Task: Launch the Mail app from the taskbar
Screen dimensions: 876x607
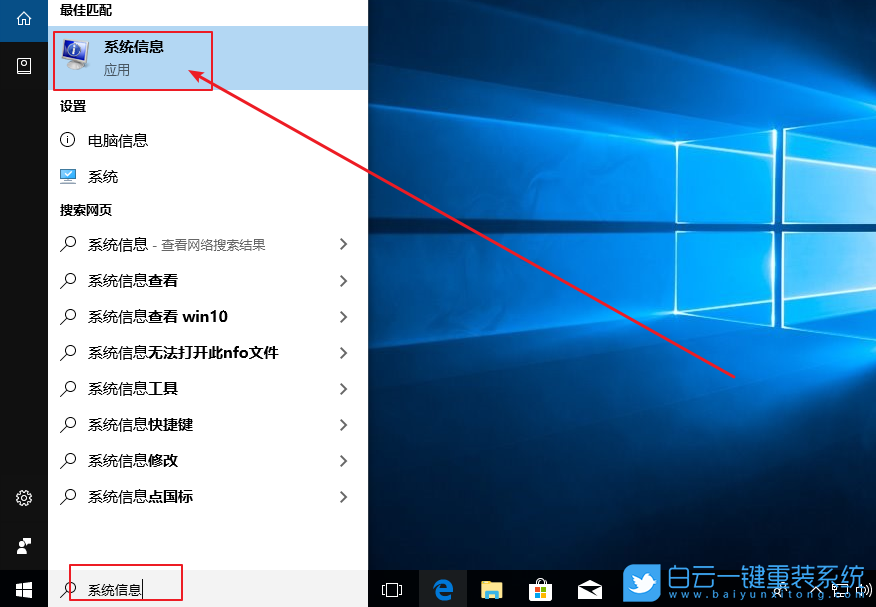Action: point(588,588)
